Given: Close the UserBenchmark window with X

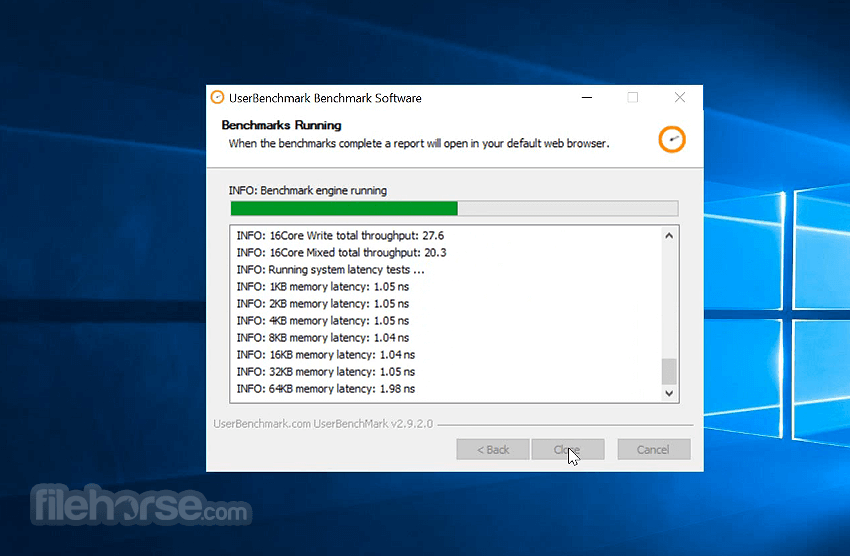Looking at the screenshot, I should pos(680,98).
